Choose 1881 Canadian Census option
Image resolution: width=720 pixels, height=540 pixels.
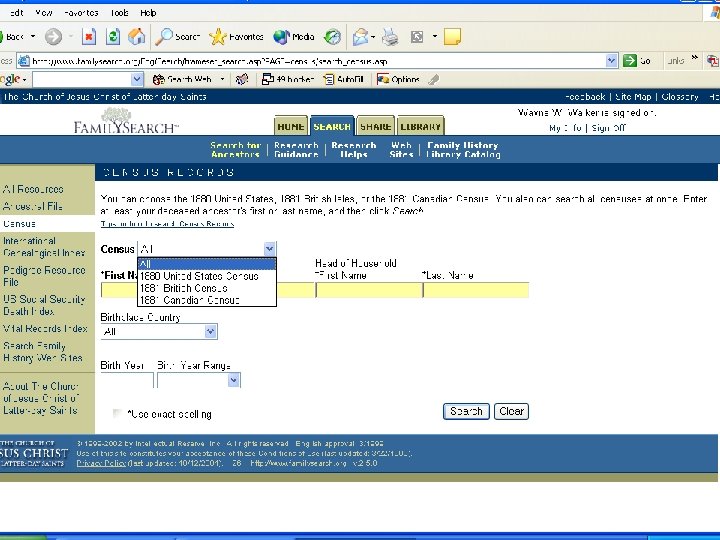coord(207,300)
